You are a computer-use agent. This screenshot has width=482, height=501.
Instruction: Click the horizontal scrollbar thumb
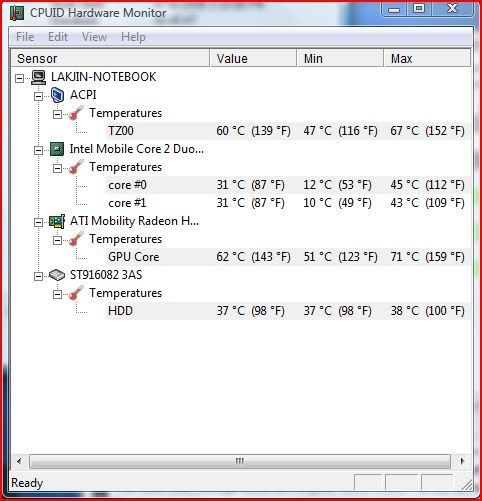(240, 462)
